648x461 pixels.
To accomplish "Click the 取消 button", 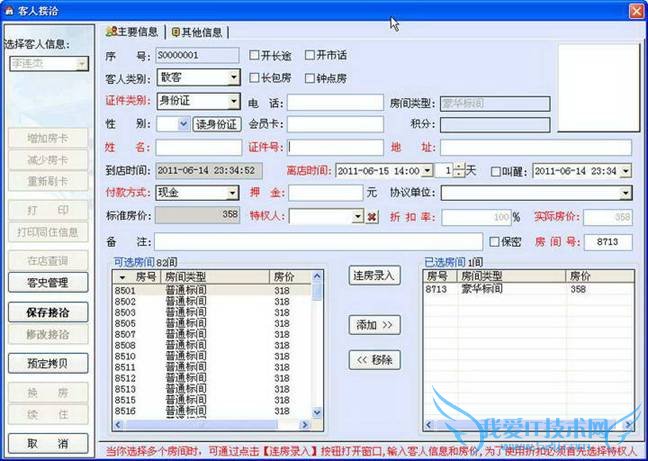I will (x=48, y=444).
